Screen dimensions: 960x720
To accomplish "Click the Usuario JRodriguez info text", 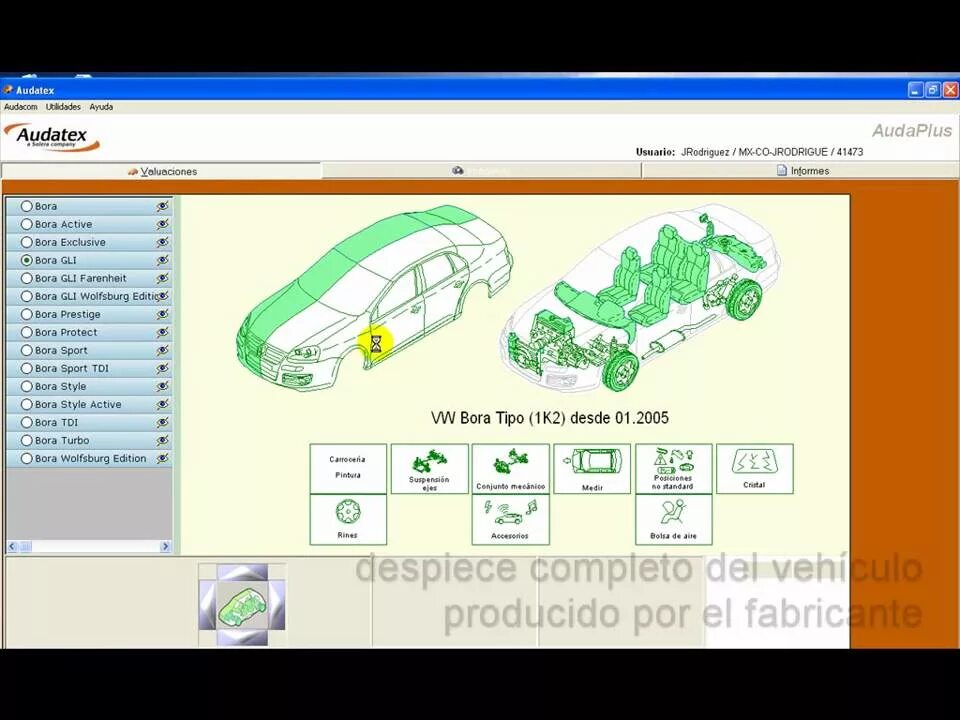I will (749, 152).
